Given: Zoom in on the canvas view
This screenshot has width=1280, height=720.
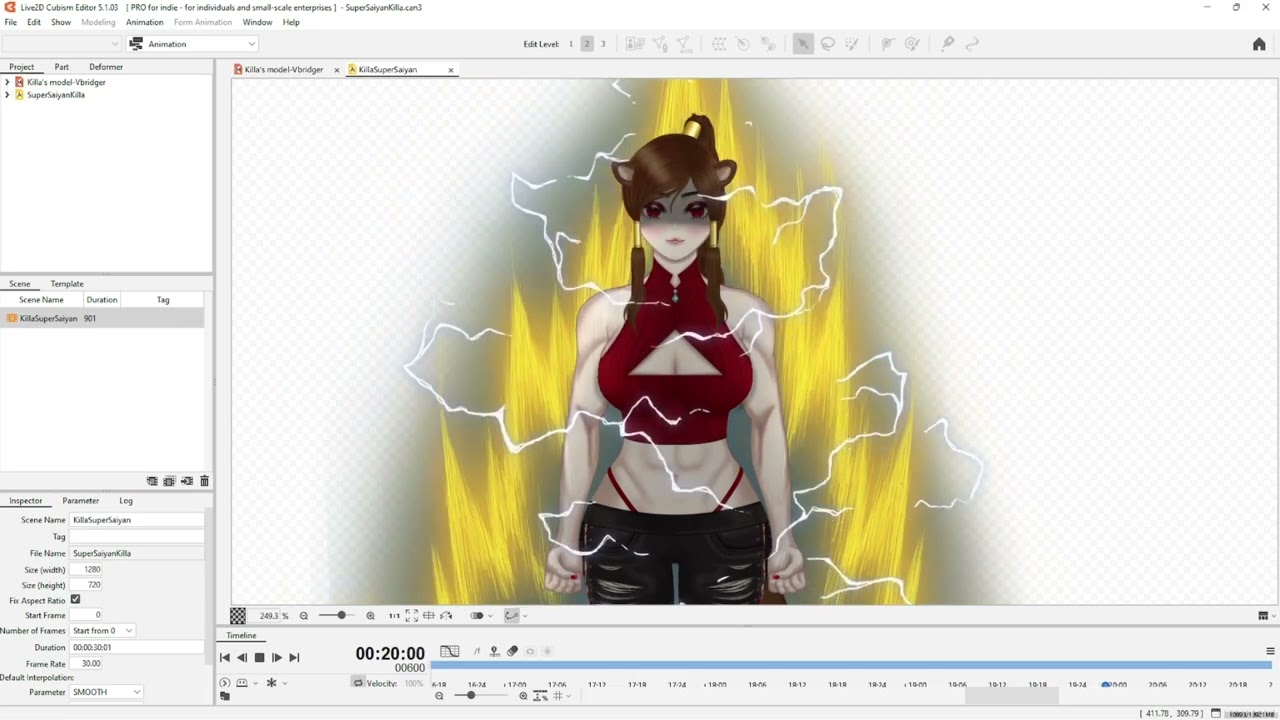Looking at the screenshot, I should tap(370, 616).
